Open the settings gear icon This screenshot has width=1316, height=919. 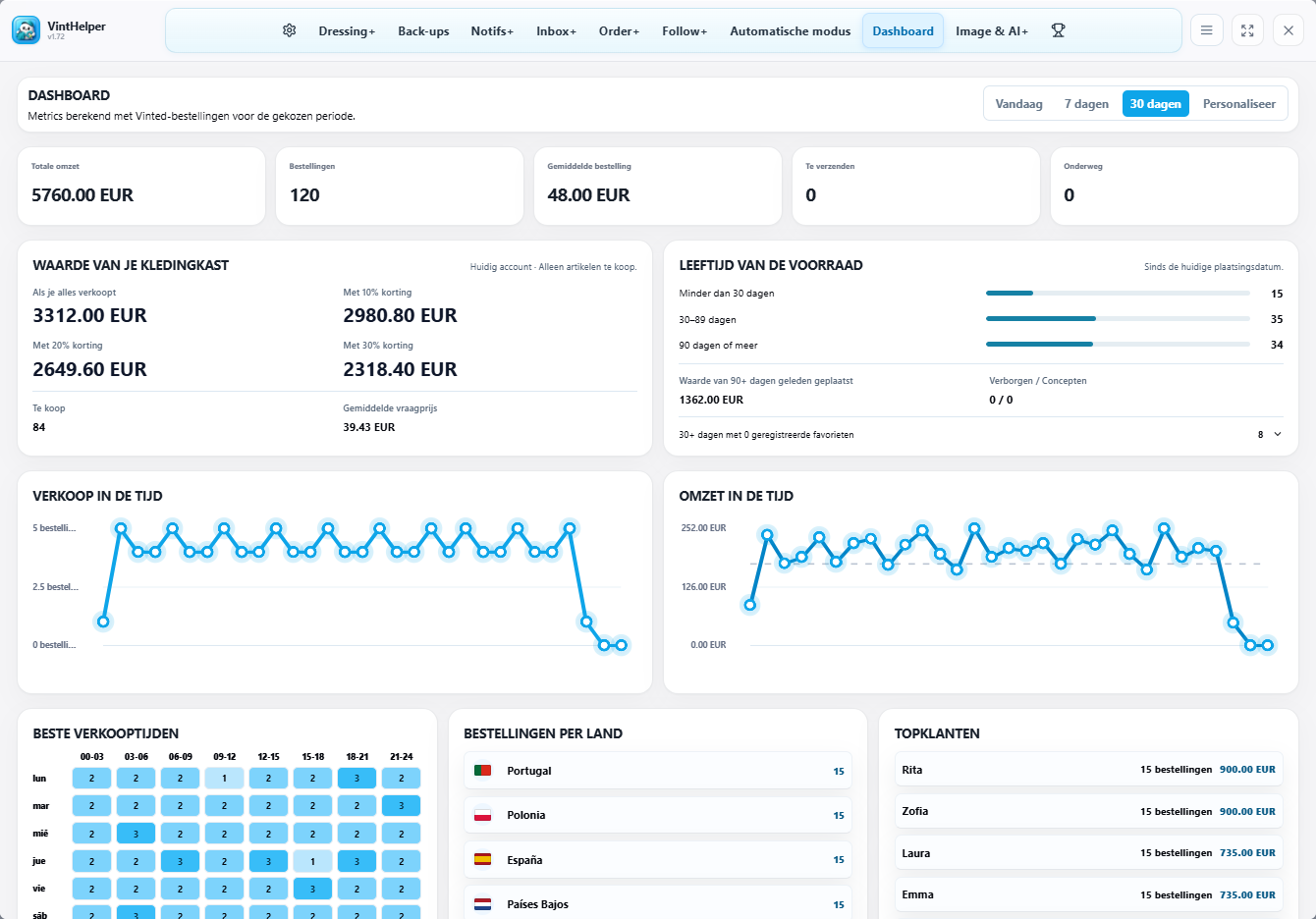point(289,30)
